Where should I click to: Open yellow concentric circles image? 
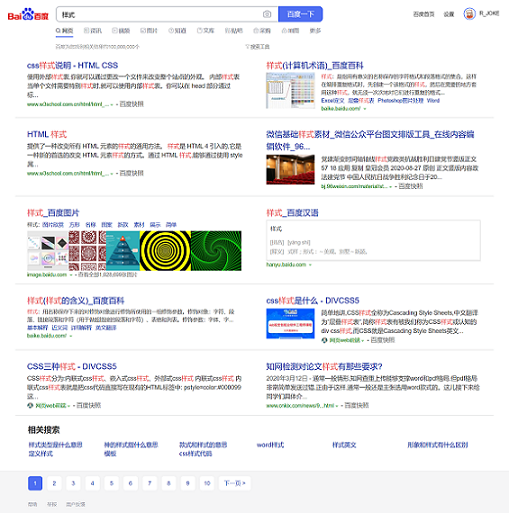pos(165,251)
